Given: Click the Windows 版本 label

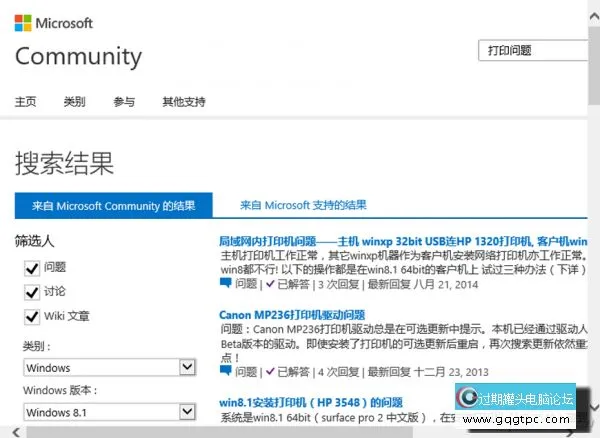Looking at the screenshot, I should pos(60,390).
